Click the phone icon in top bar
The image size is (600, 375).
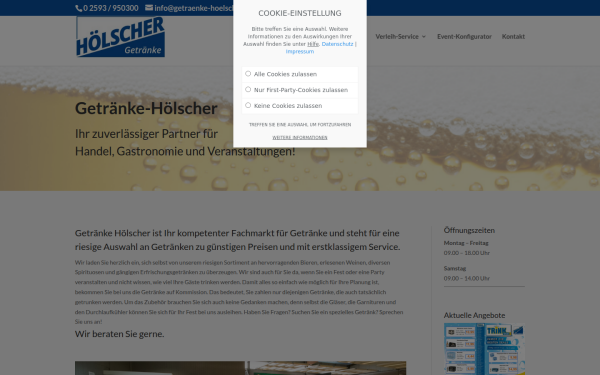click(x=78, y=8)
